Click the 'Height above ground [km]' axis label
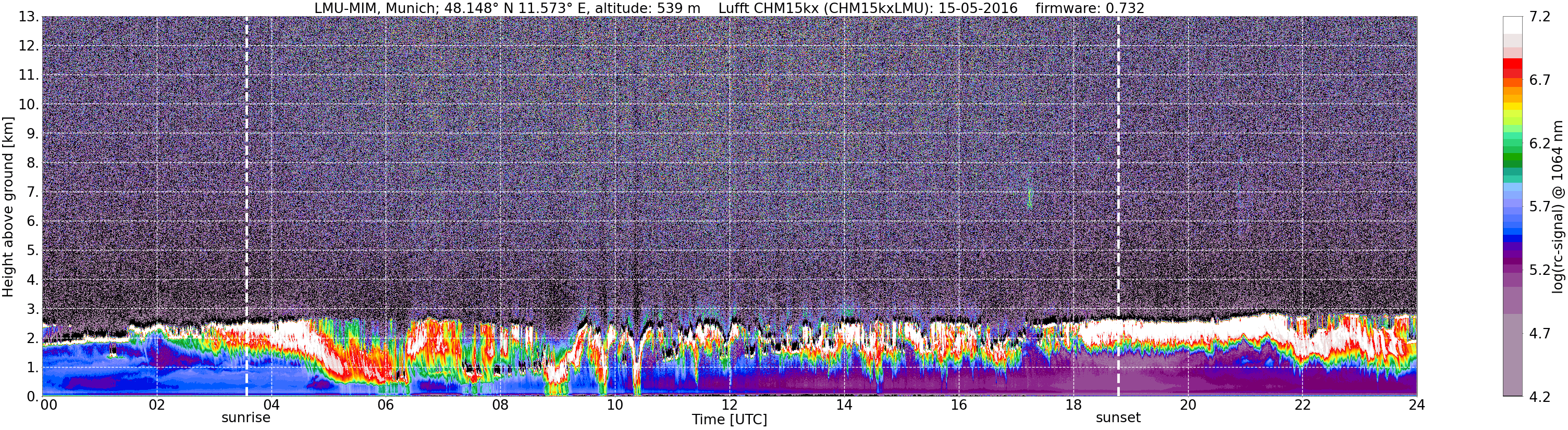1568x430 pixels. pos(8,207)
